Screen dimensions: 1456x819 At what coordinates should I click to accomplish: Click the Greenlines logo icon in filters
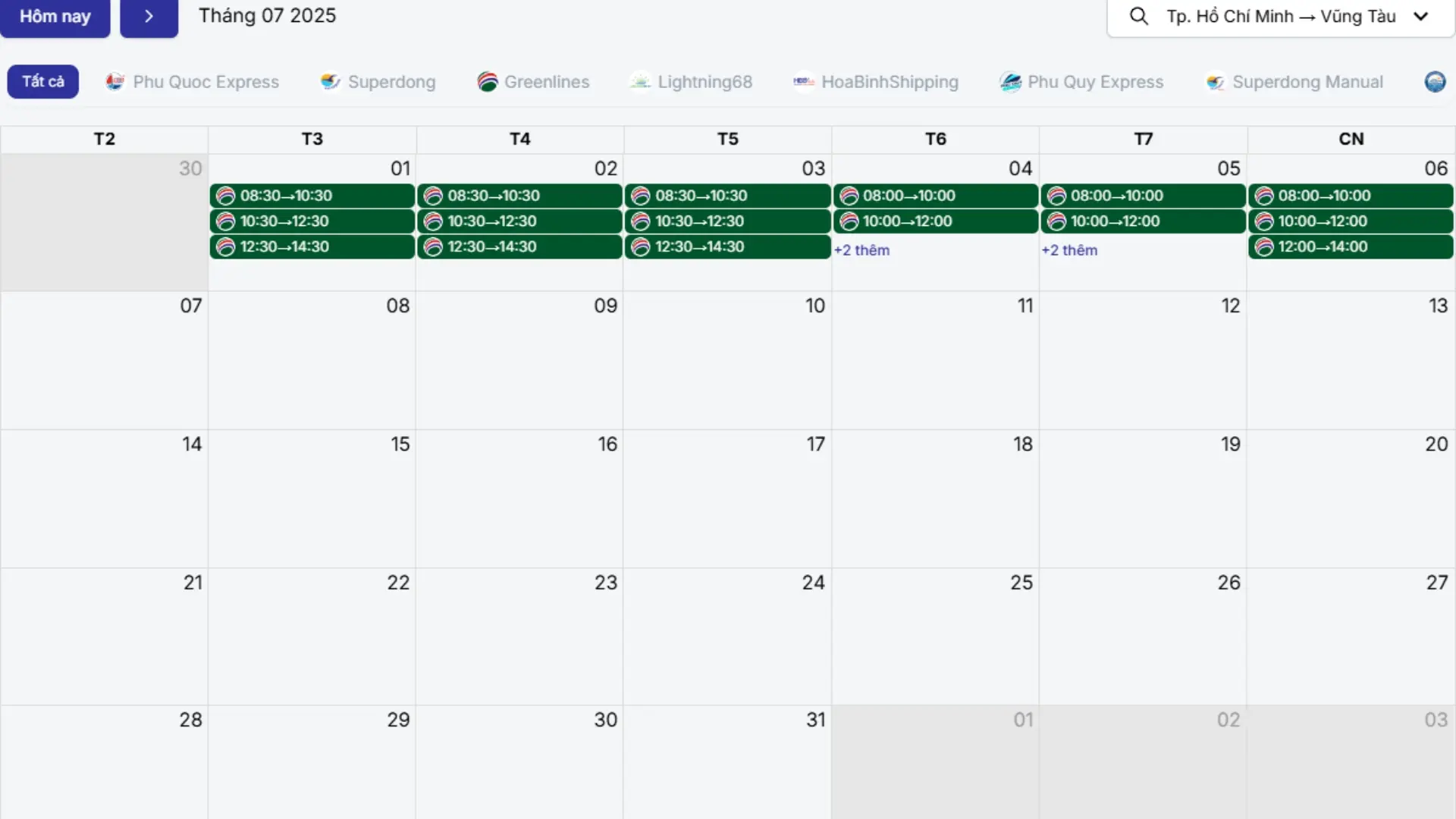coord(487,82)
